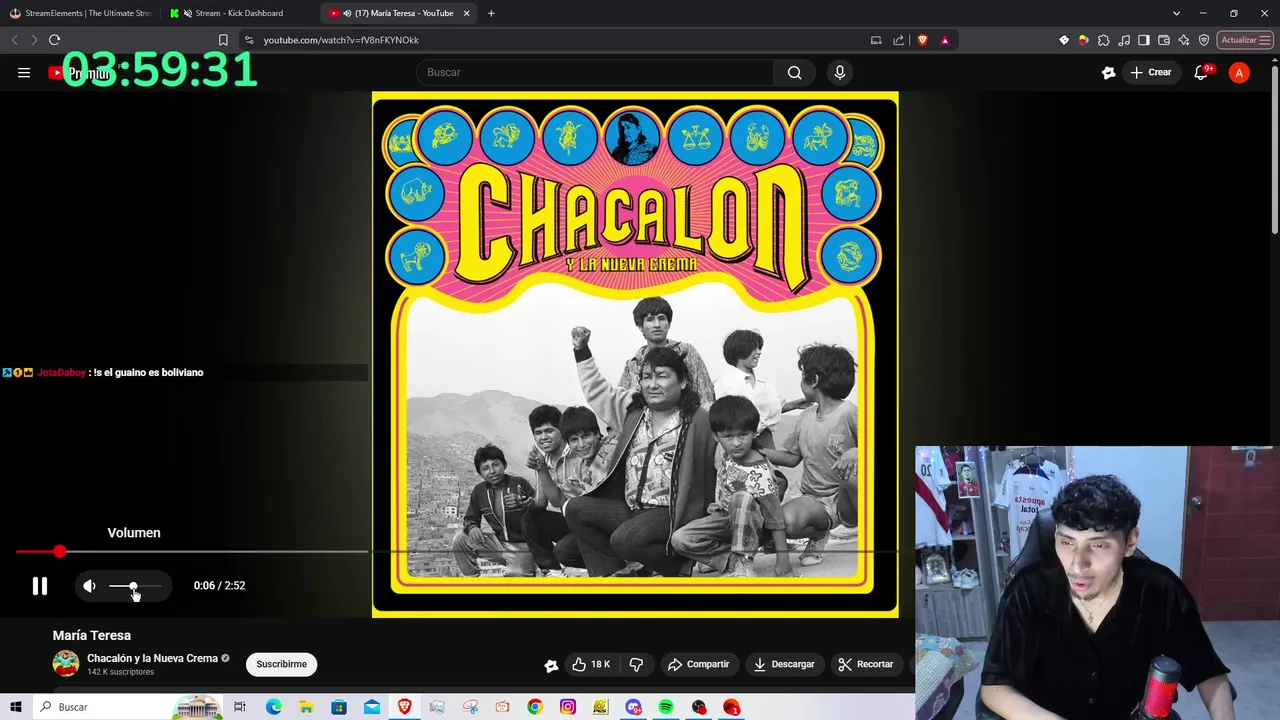Open Brave Rewards triangle icon
The image size is (1280, 720).
click(945, 40)
